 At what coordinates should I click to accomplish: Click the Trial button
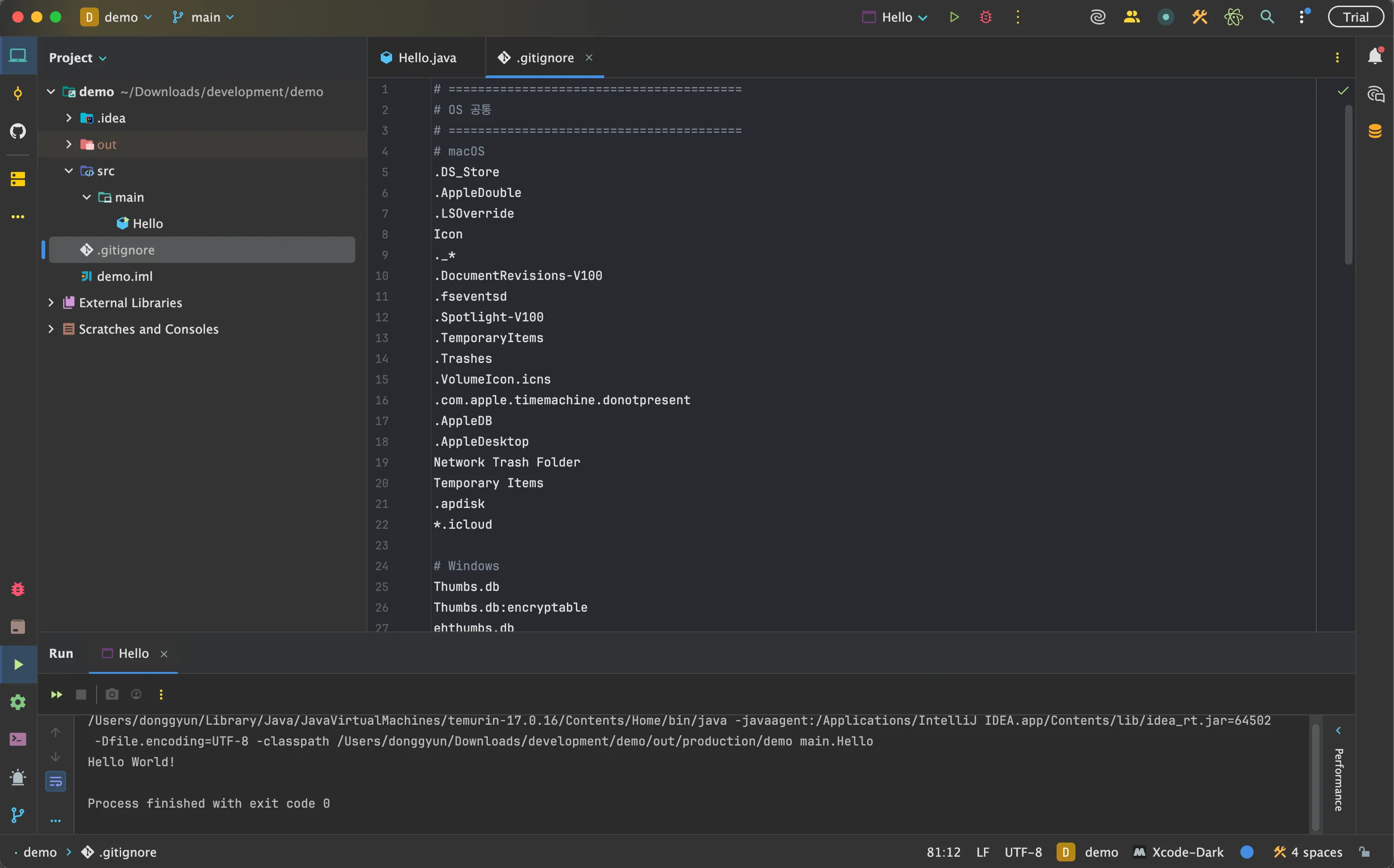tap(1356, 17)
